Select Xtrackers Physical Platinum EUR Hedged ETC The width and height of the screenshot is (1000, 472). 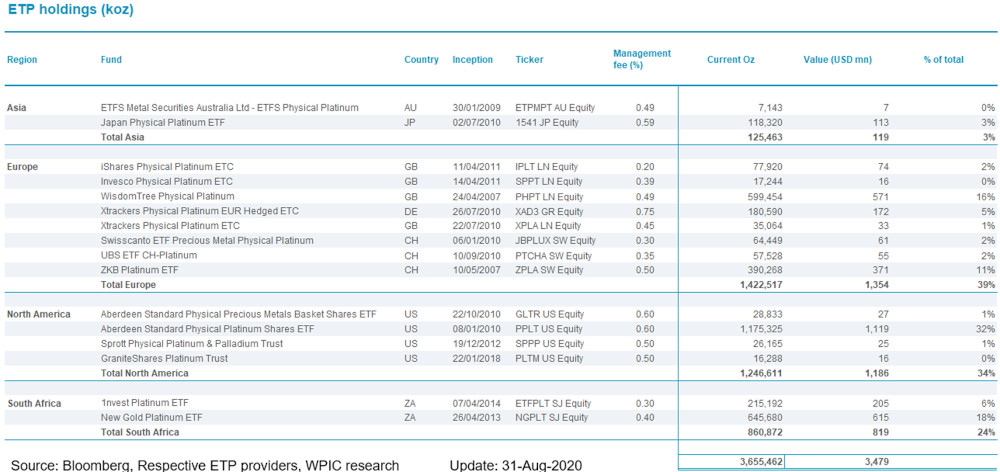200,211
